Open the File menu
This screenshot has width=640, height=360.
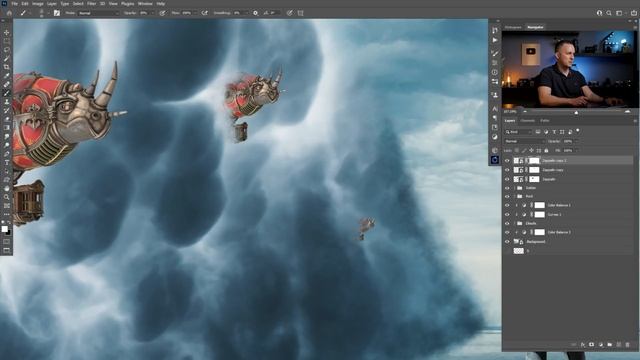click(x=14, y=3)
